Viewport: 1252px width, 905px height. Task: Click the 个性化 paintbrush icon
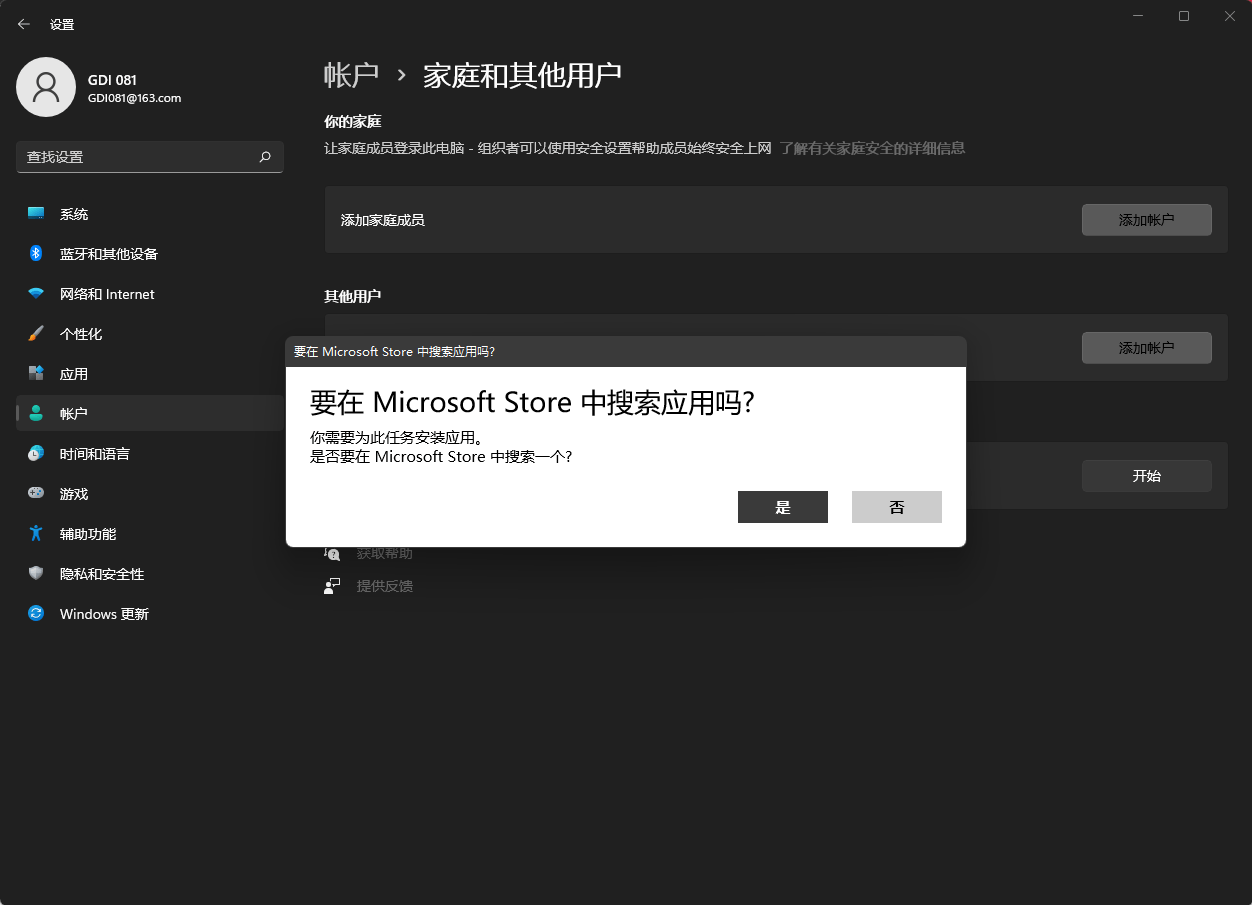(x=36, y=334)
